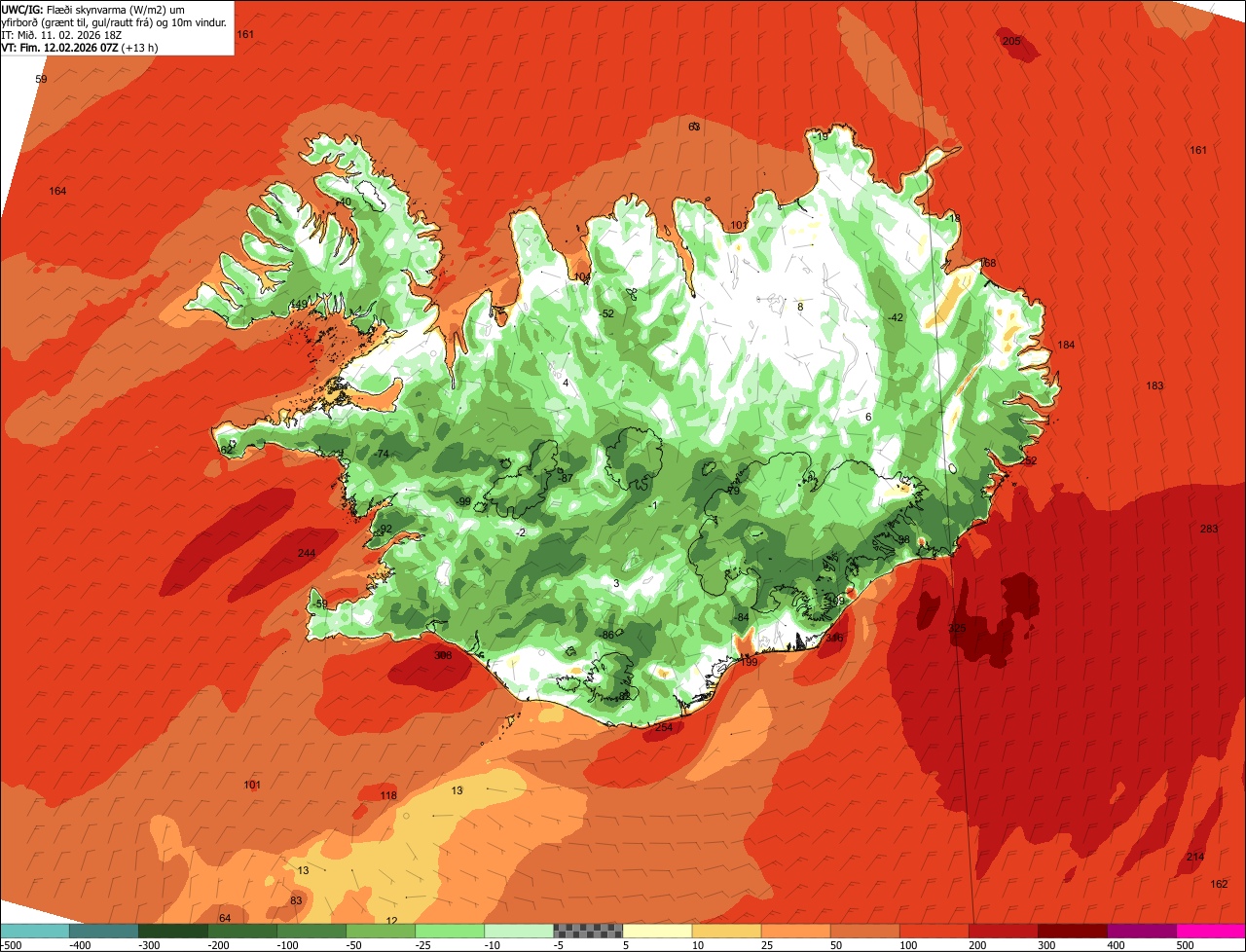Click the checkered -5 to 5 legend swatch
Viewport: 1246px width, 952px height.
click(588, 931)
